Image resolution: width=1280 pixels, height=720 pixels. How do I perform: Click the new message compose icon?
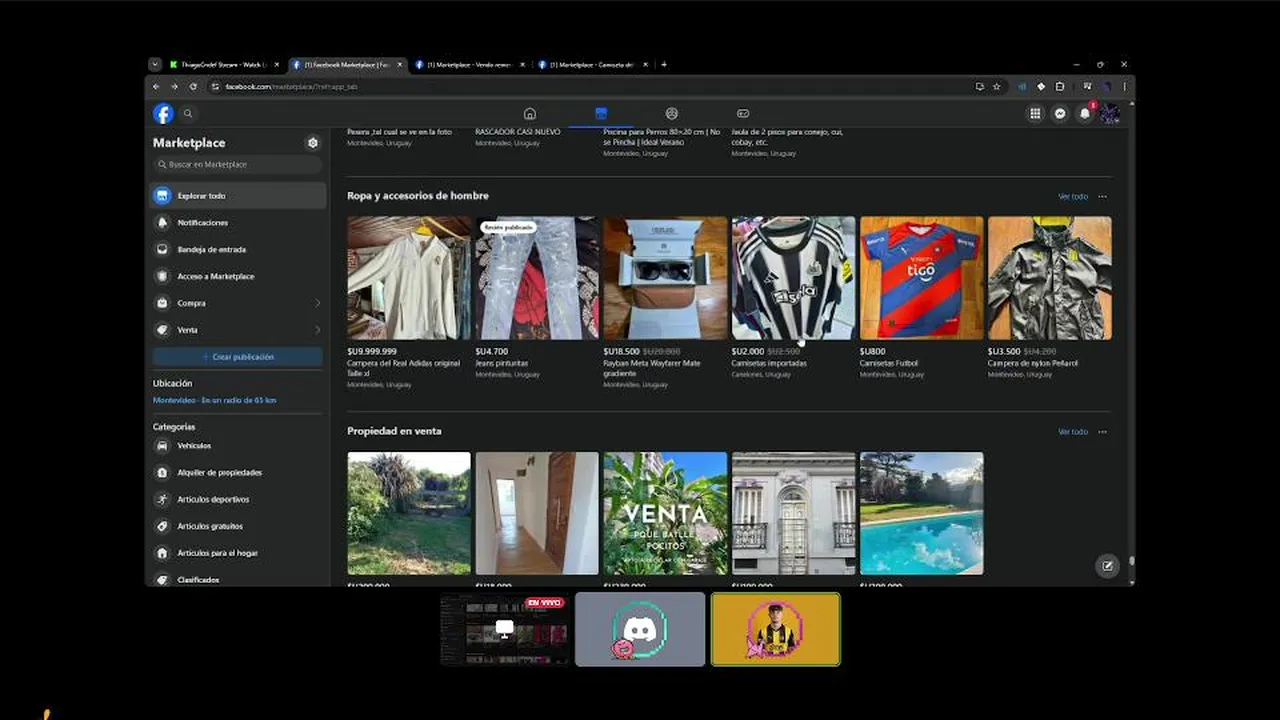[x=1107, y=566]
